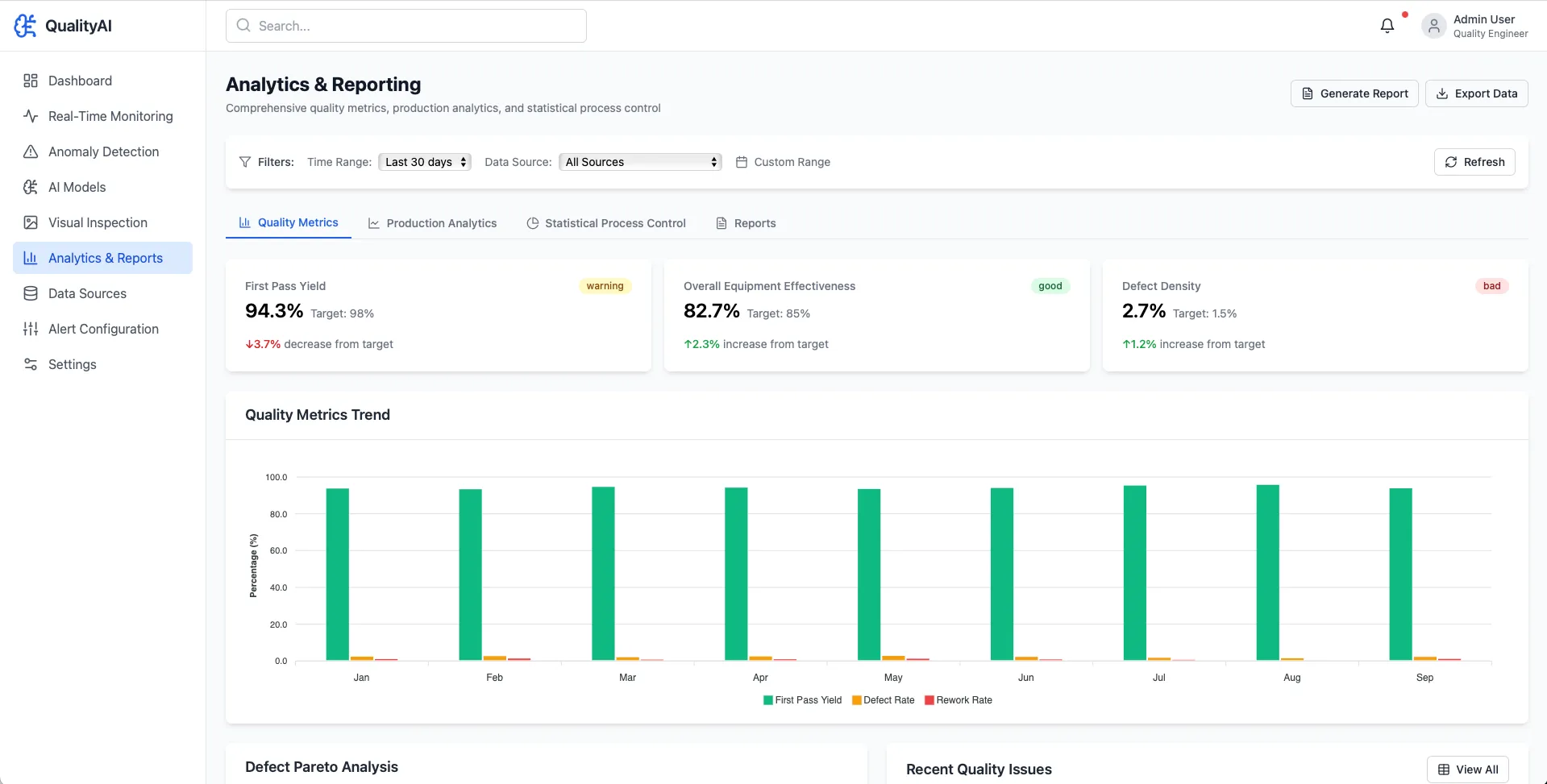Open Real-Time Monitoring page

103,116
